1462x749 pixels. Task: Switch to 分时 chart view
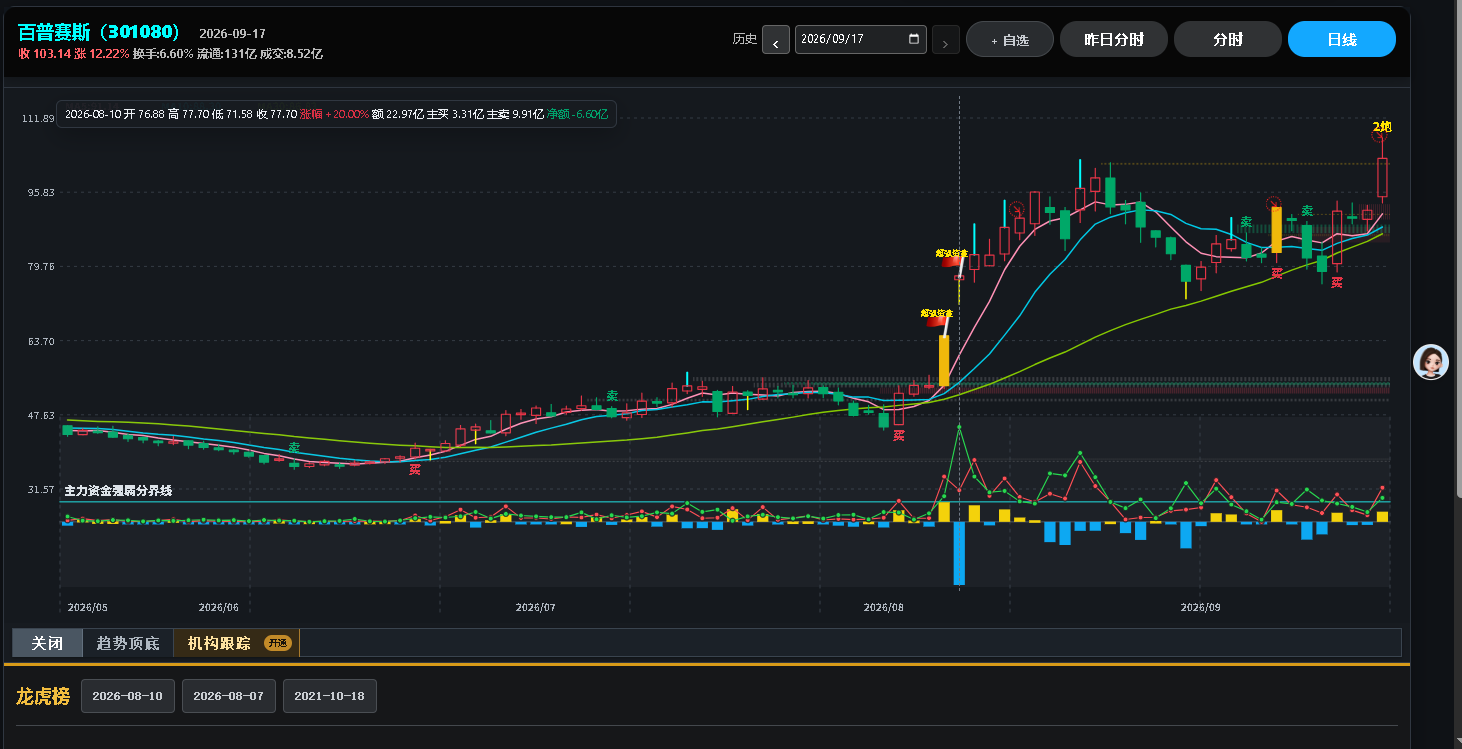coord(1227,39)
